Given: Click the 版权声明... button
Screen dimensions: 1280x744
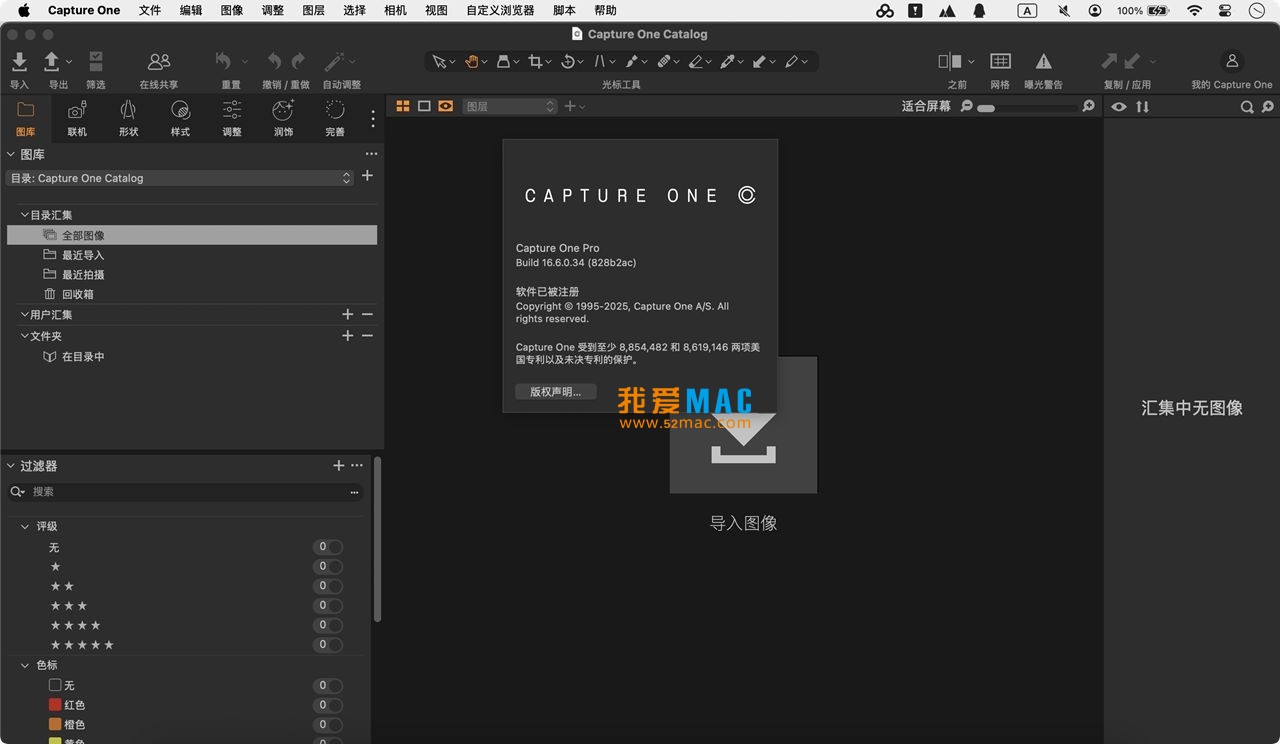Looking at the screenshot, I should coord(556,392).
